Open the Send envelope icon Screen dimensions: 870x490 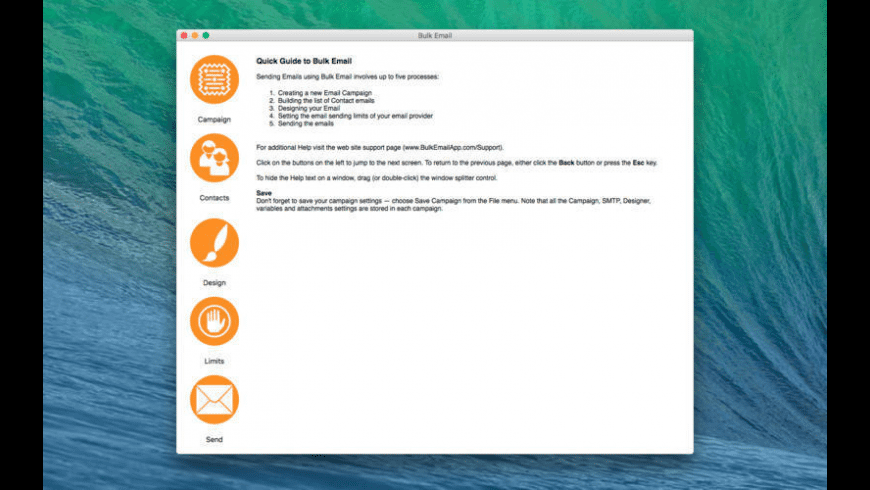point(214,399)
